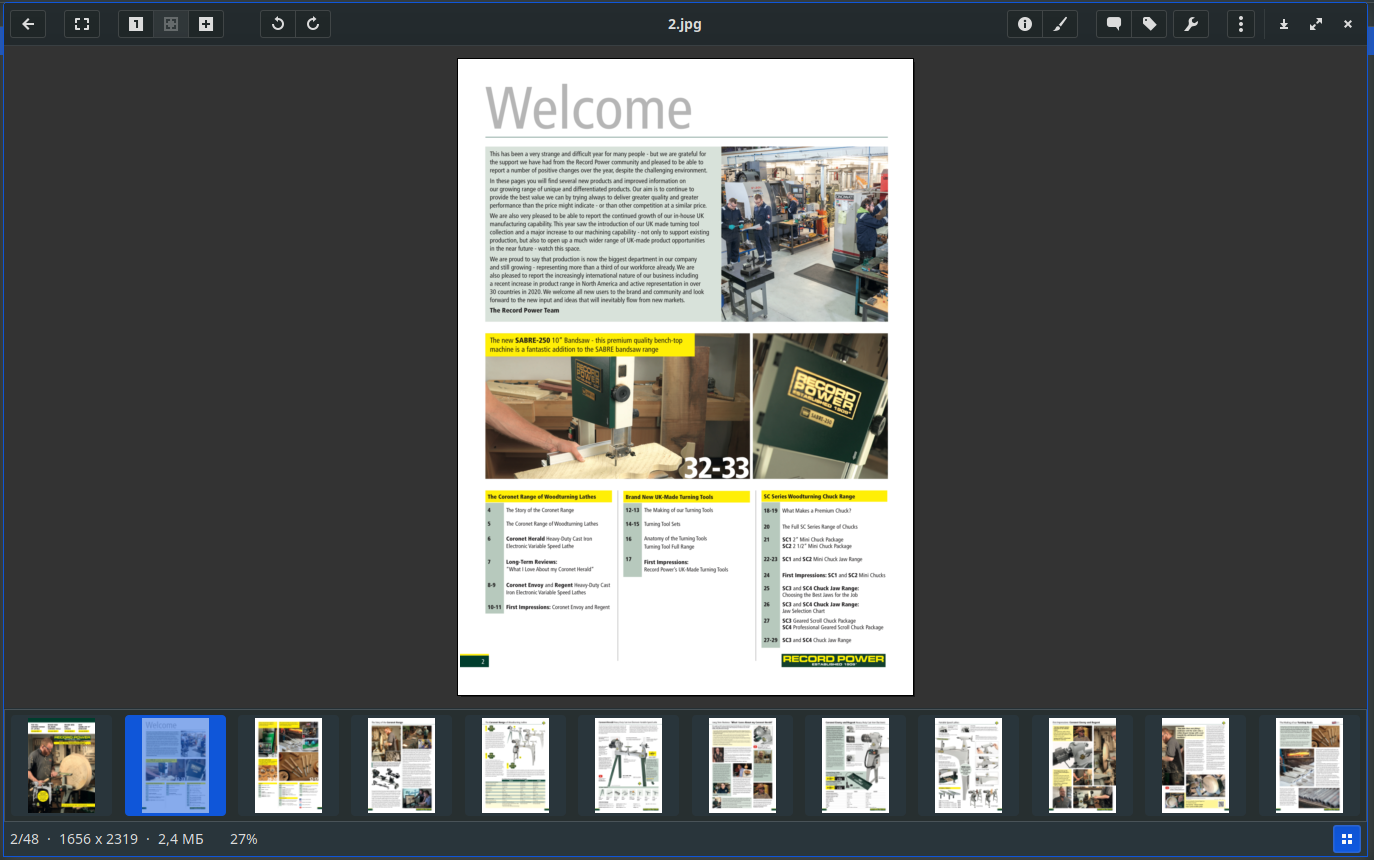The width and height of the screenshot is (1374, 860).
Task: Toggle the thumbnail strip grid button
Action: (1347, 839)
